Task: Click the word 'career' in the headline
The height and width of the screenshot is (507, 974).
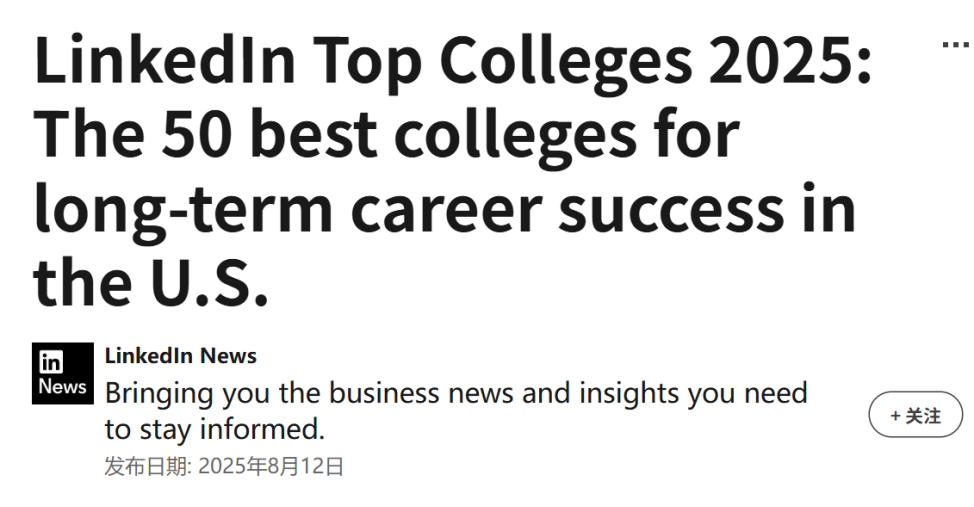Action: 446,210
